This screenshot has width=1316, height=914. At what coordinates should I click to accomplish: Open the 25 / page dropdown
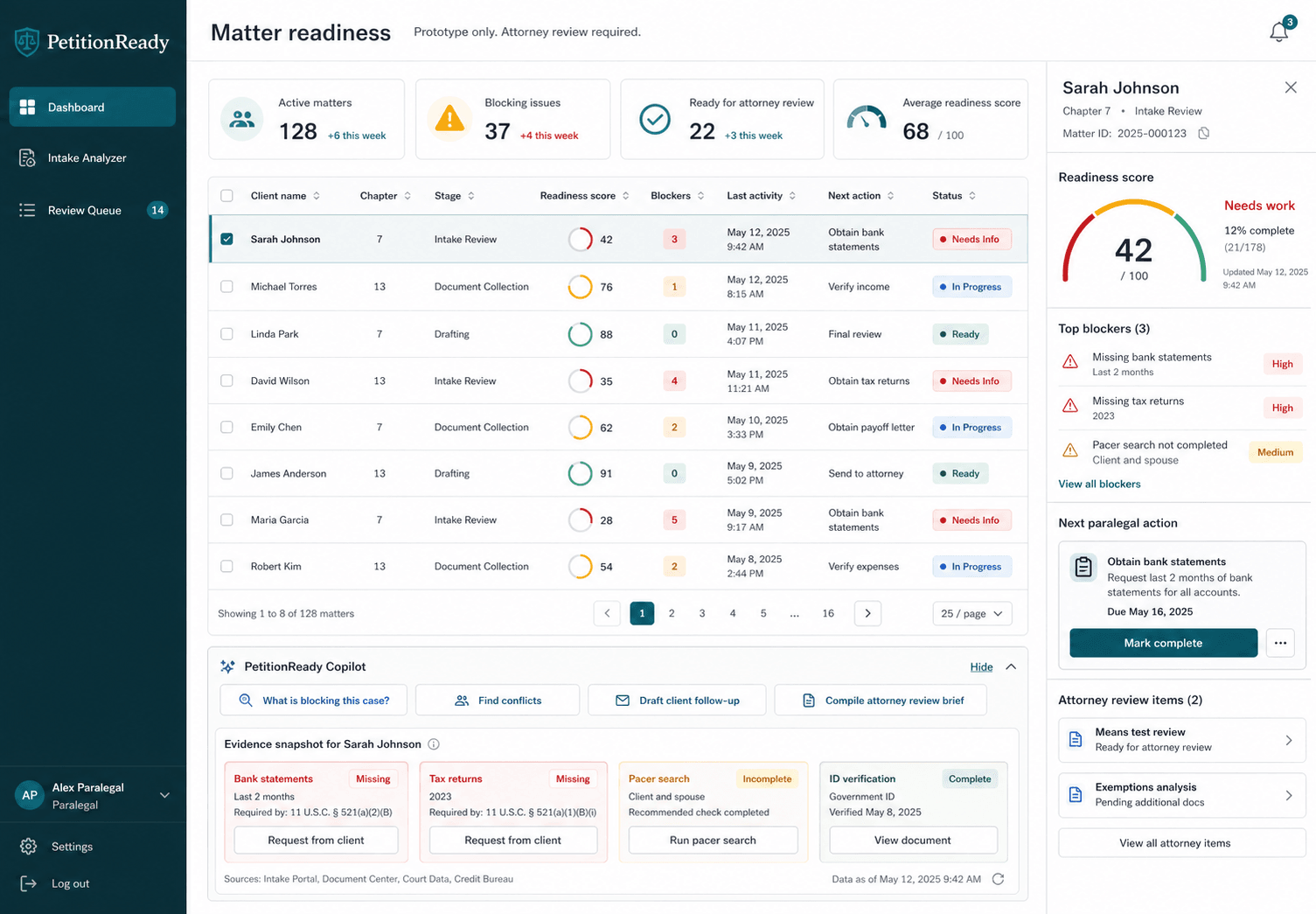pyautogui.click(x=972, y=614)
